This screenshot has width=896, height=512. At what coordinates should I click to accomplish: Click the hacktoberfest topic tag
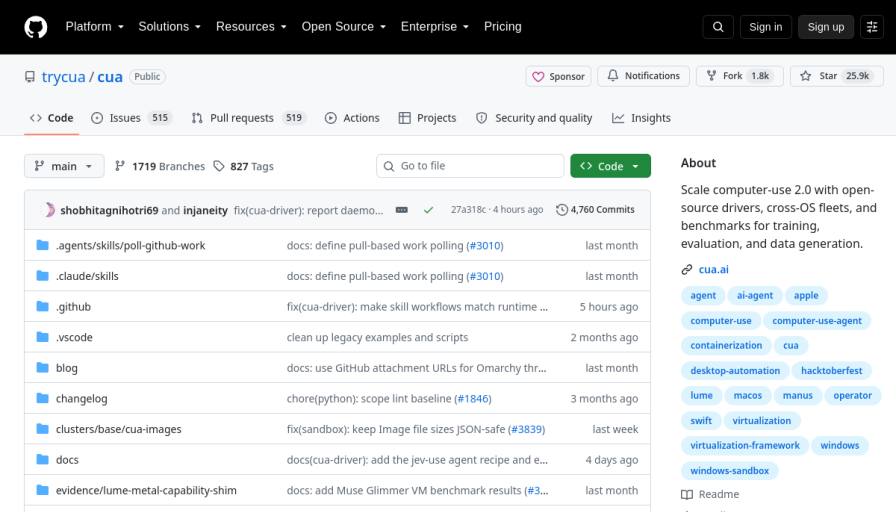(x=831, y=370)
